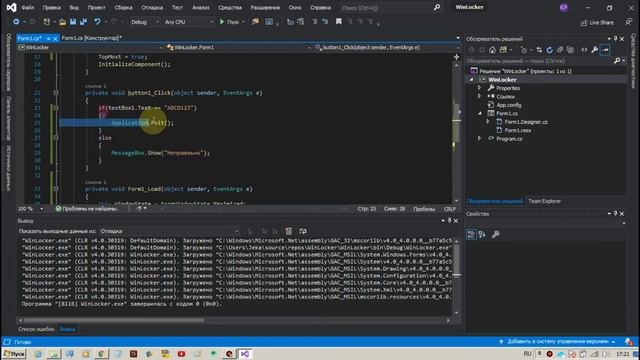Open the Any CPU platform dropdown
Image resolution: width=640 pixels, height=360 pixels.
click(x=189, y=22)
